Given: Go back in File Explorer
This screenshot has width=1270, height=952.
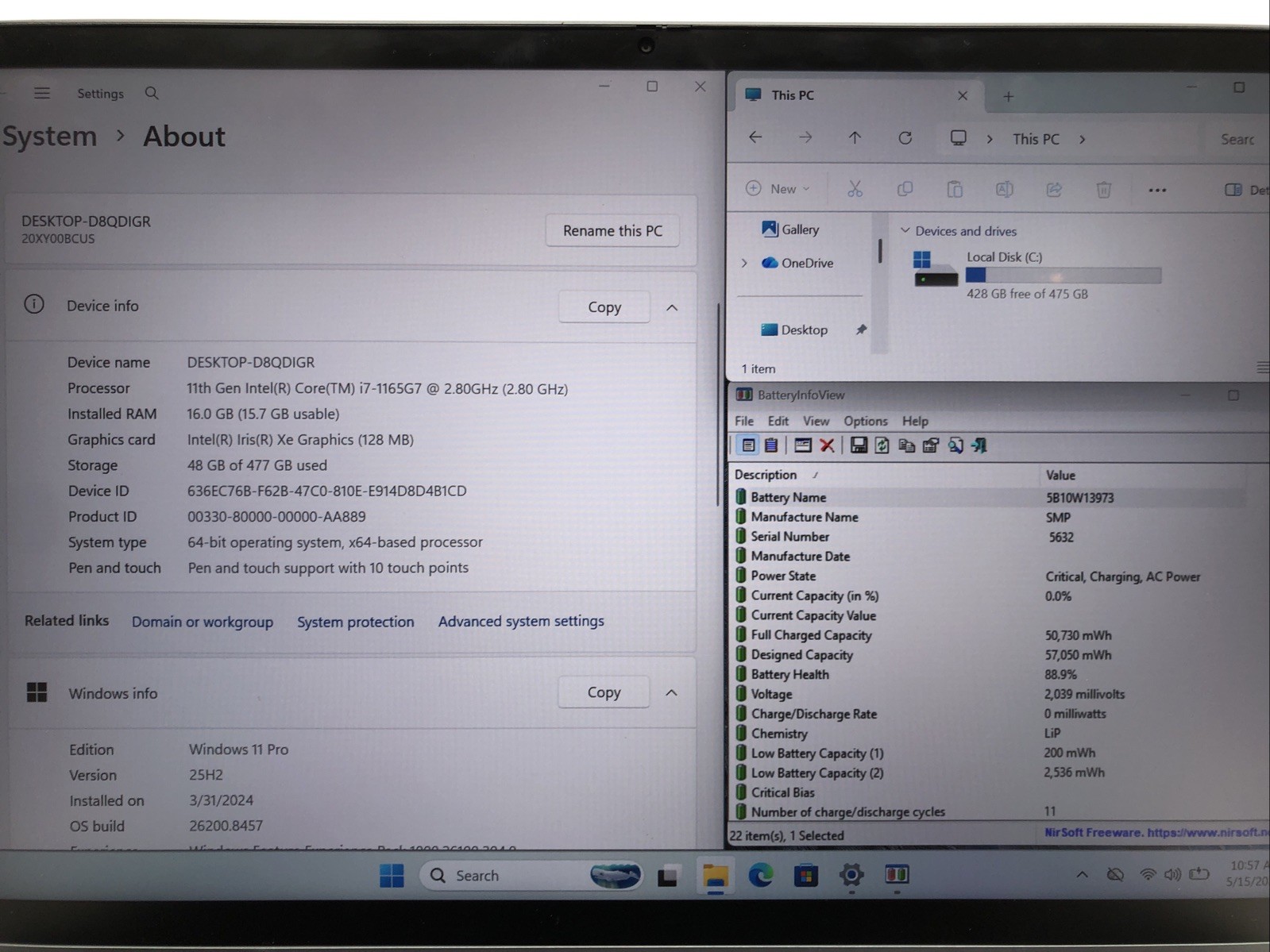Looking at the screenshot, I should click(x=755, y=137).
